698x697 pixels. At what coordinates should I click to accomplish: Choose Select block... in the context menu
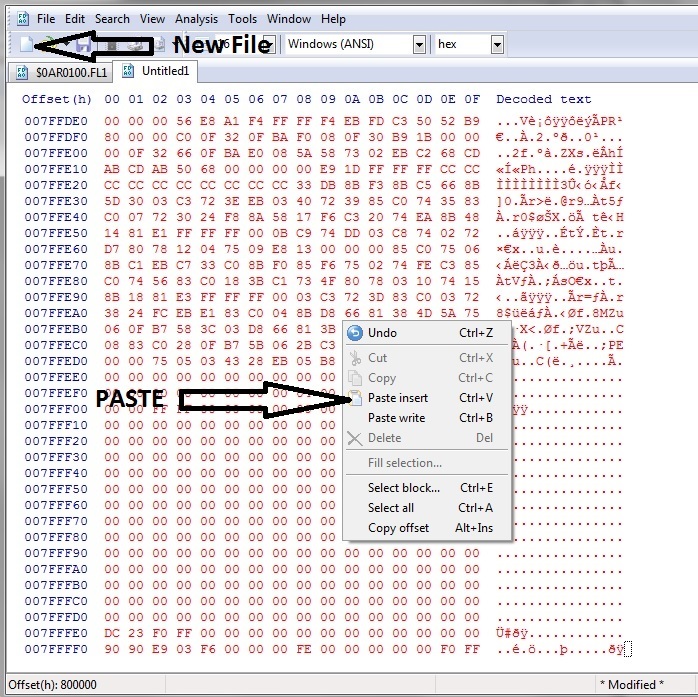click(427, 488)
